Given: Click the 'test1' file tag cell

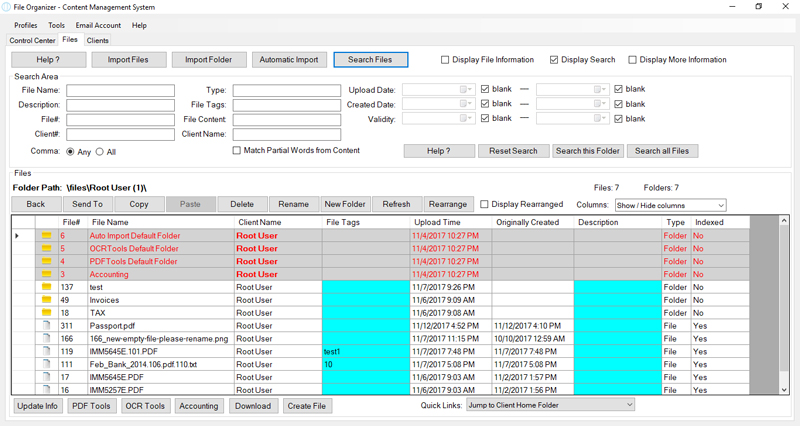Looking at the screenshot, I should pyautogui.click(x=366, y=352).
